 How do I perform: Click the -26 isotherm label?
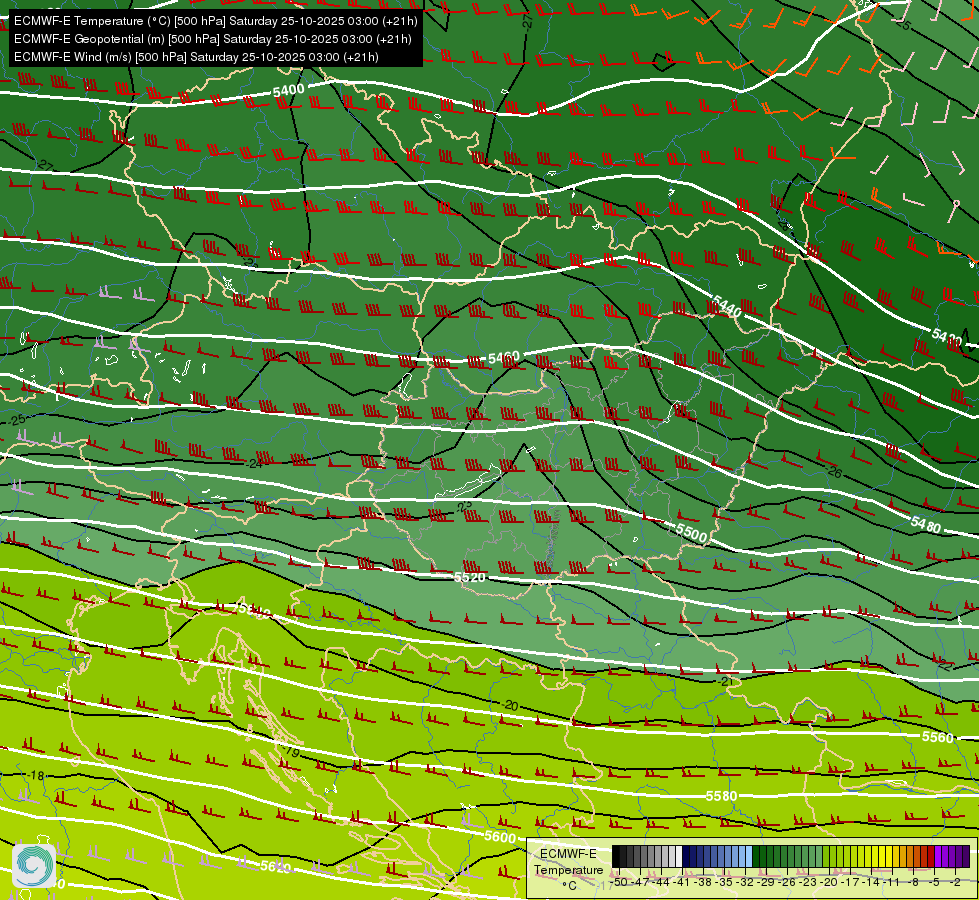coord(834,472)
